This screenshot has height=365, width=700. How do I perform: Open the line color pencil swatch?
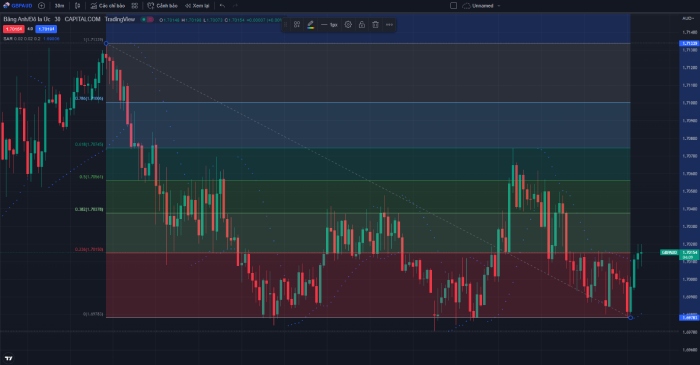pos(311,25)
